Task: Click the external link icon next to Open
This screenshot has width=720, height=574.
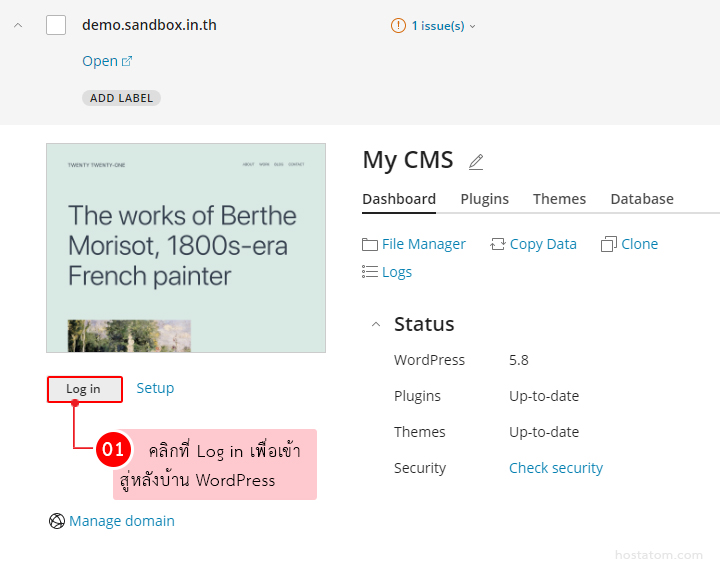Action: pyautogui.click(x=127, y=61)
